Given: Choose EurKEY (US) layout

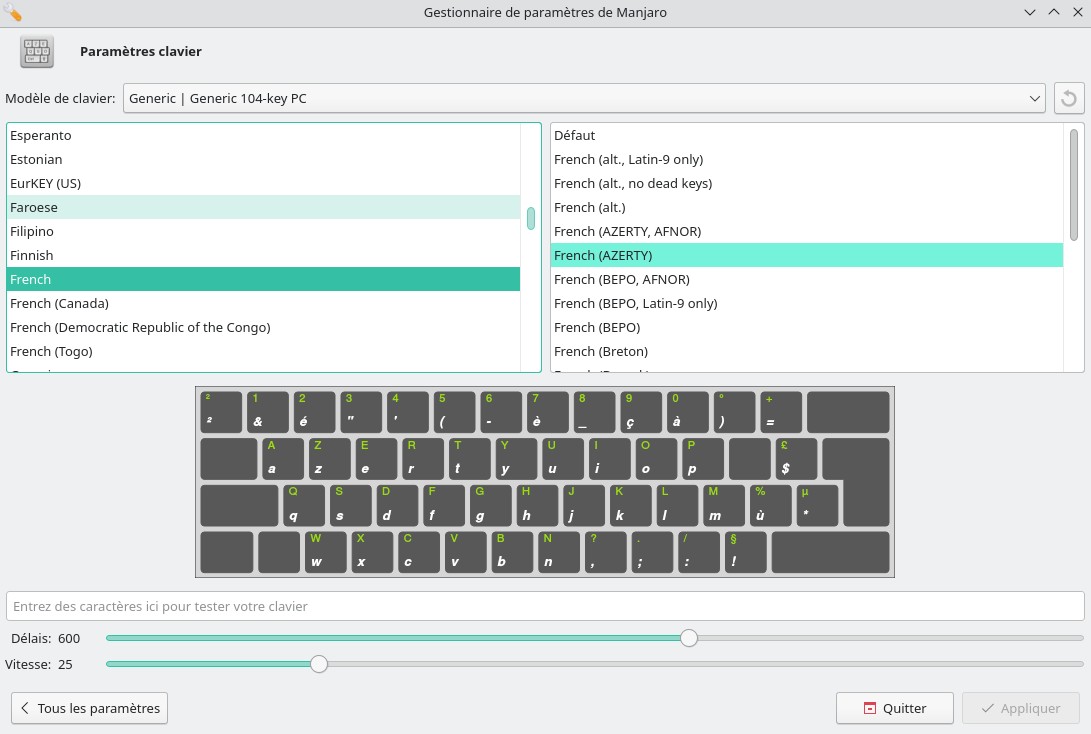Looking at the screenshot, I should tap(263, 184).
